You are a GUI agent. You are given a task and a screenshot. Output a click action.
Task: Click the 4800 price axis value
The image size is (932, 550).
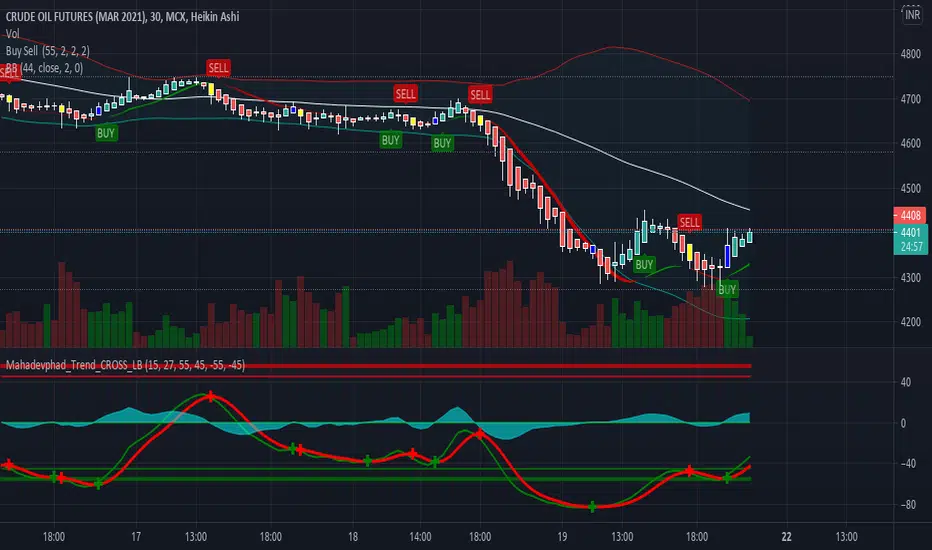tap(911, 54)
